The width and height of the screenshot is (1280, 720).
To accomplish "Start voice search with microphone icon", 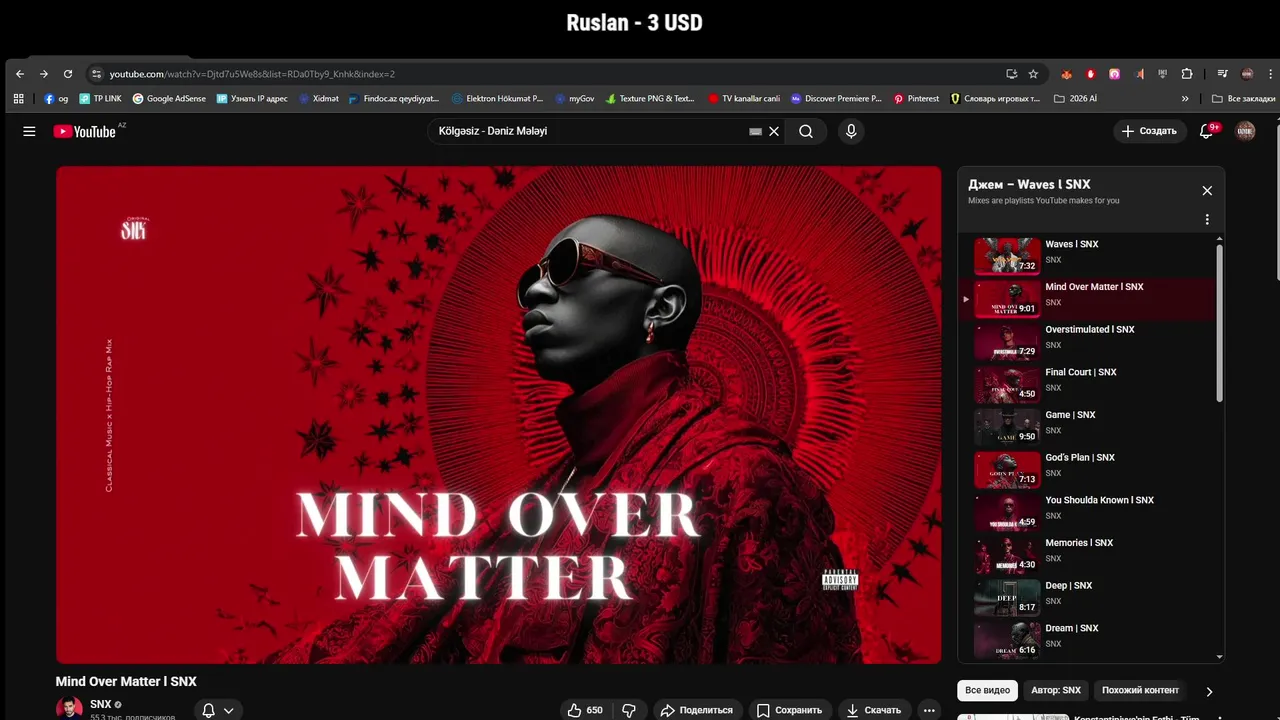I will [x=851, y=131].
